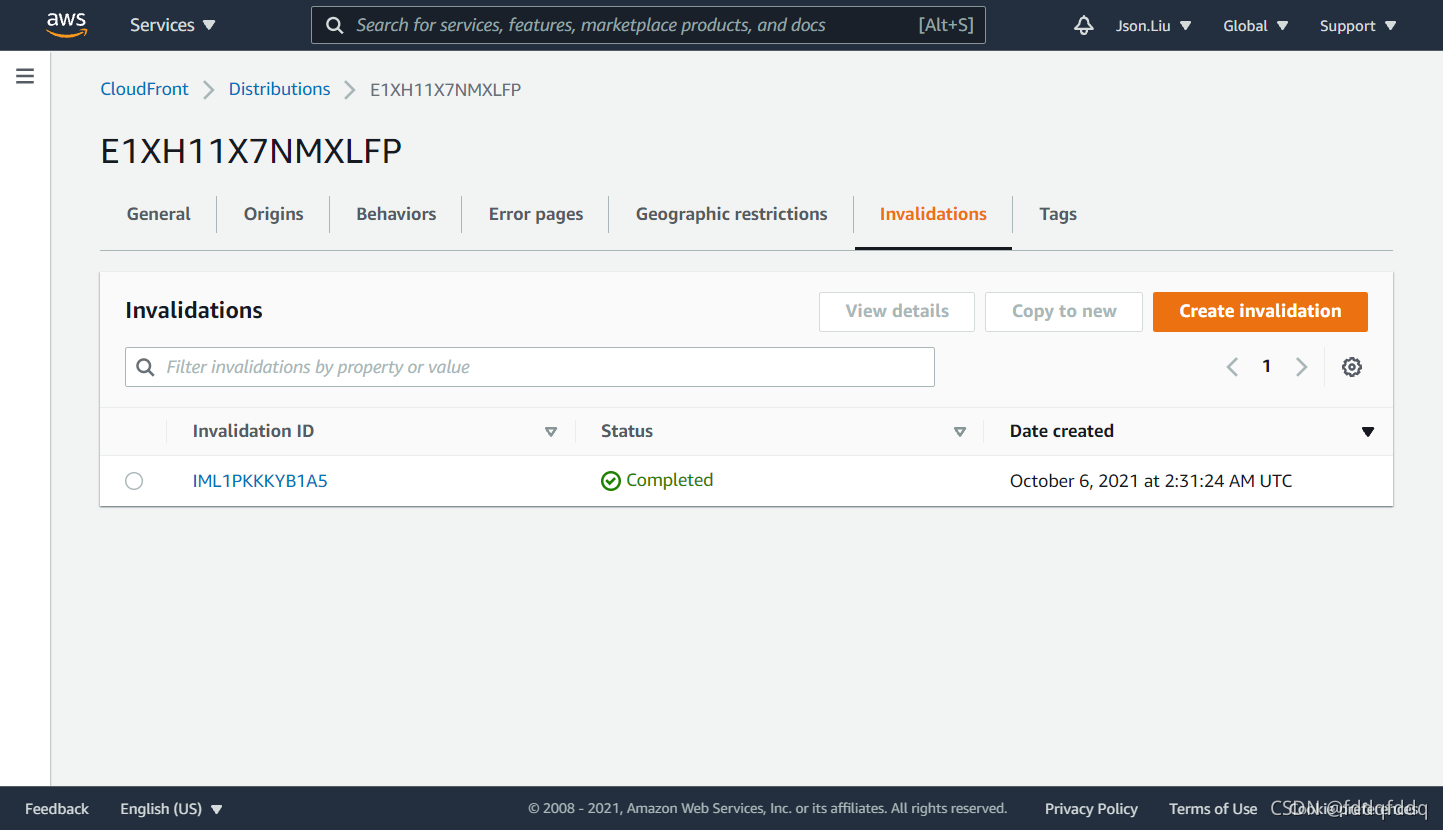Screen dimensions: 1443x830
Task: Open the Global region dropdown
Action: pos(1256,26)
